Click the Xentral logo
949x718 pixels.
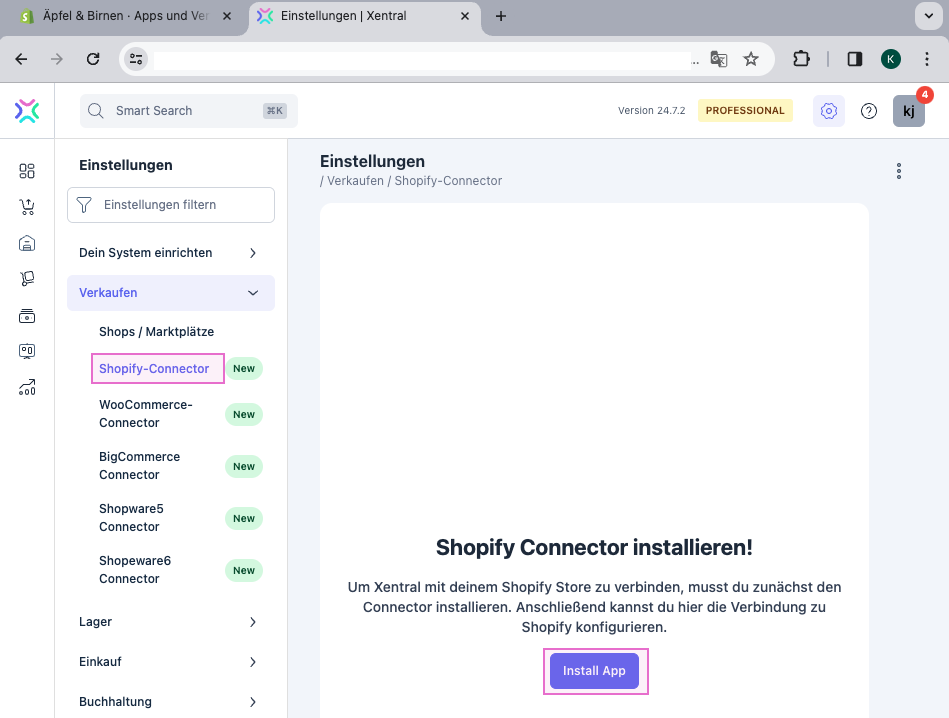(x=27, y=111)
